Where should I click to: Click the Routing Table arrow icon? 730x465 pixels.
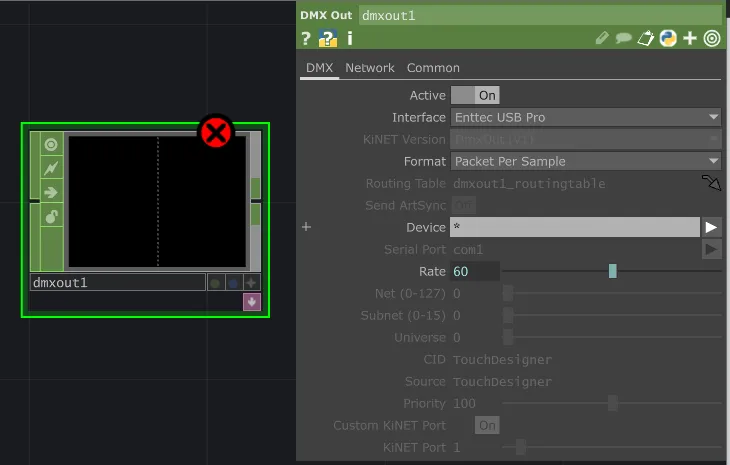(711, 182)
